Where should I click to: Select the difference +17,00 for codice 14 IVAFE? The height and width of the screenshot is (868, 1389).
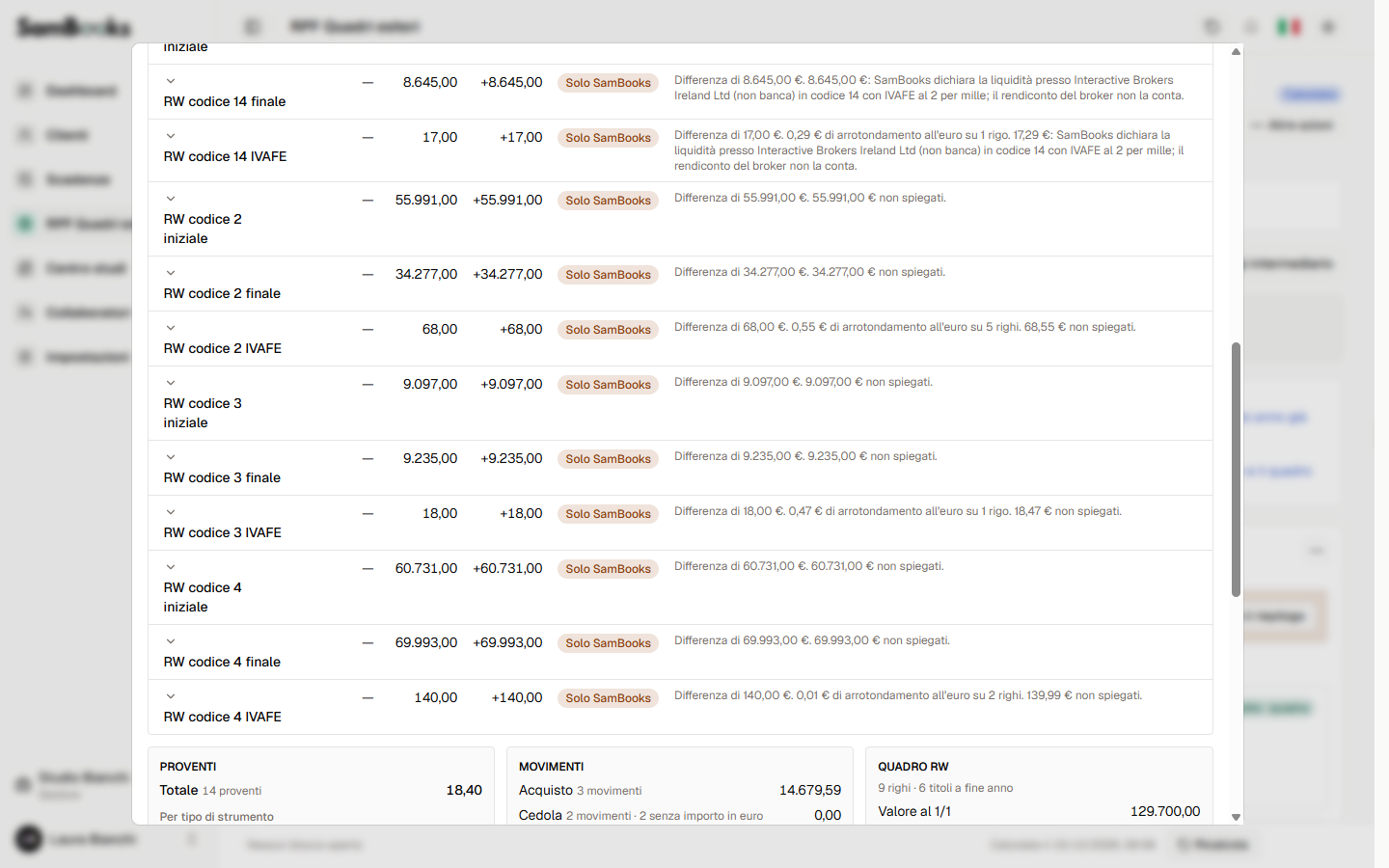tap(521, 138)
